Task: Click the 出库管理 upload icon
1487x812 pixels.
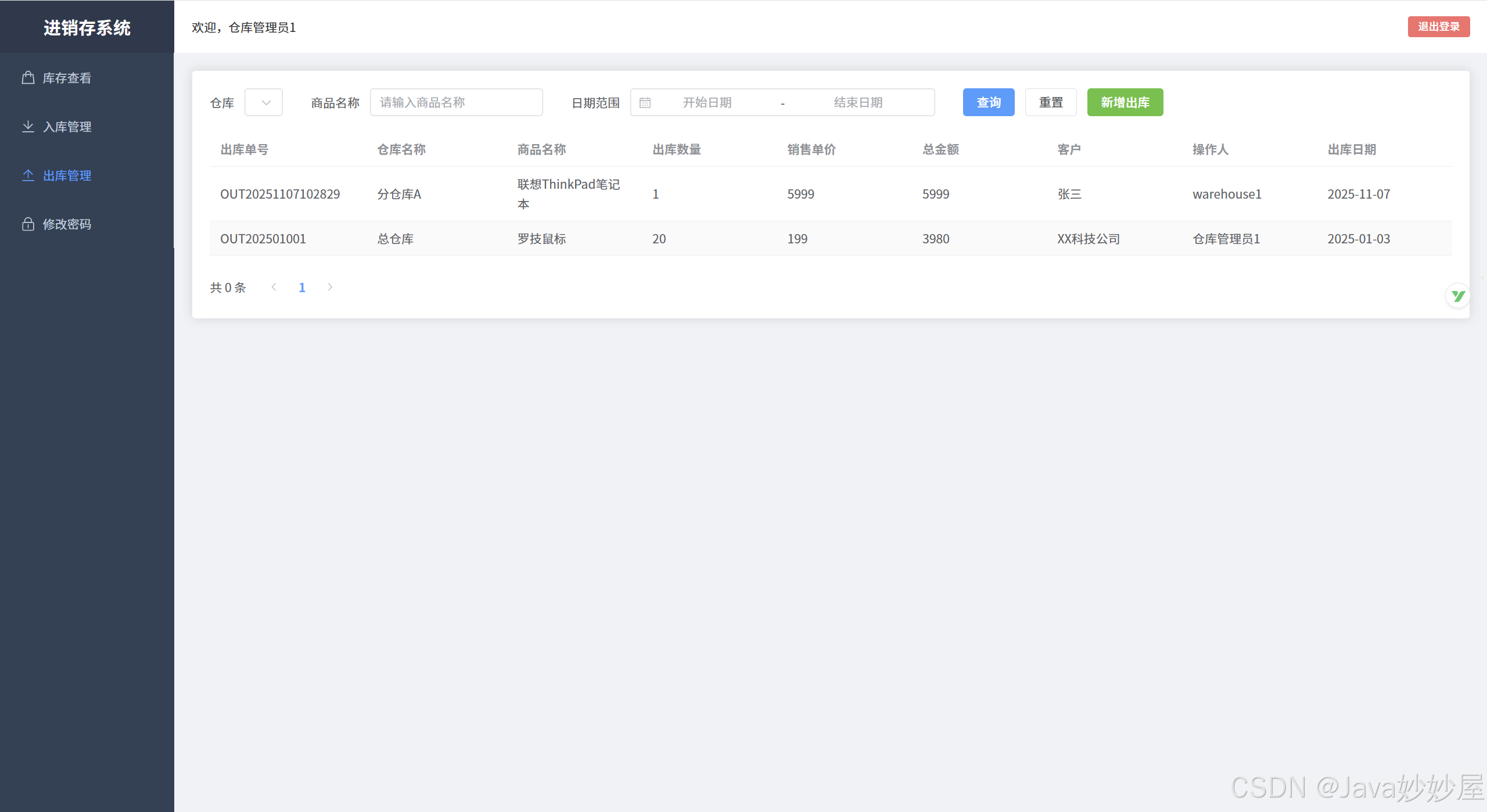Action: pos(28,175)
